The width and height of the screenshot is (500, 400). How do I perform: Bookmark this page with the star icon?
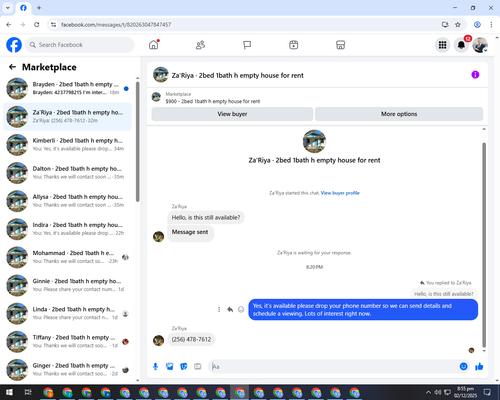click(x=458, y=25)
